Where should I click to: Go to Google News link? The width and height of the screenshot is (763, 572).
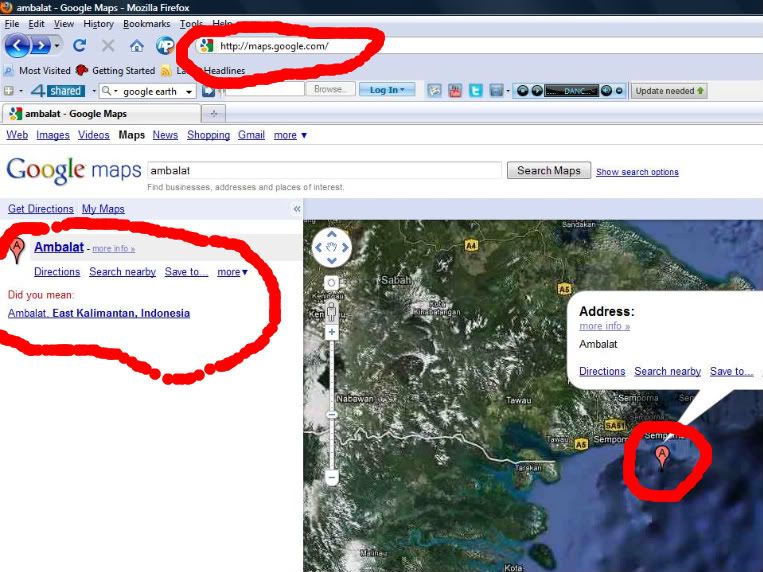(165, 135)
